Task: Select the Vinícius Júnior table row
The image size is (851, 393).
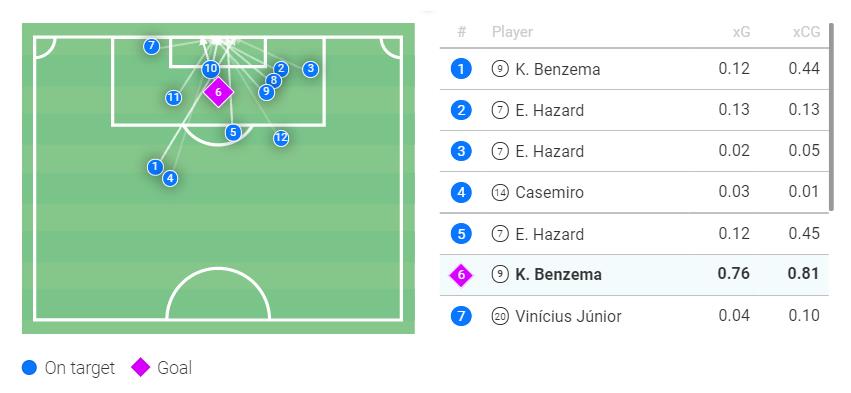Action: click(634, 316)
